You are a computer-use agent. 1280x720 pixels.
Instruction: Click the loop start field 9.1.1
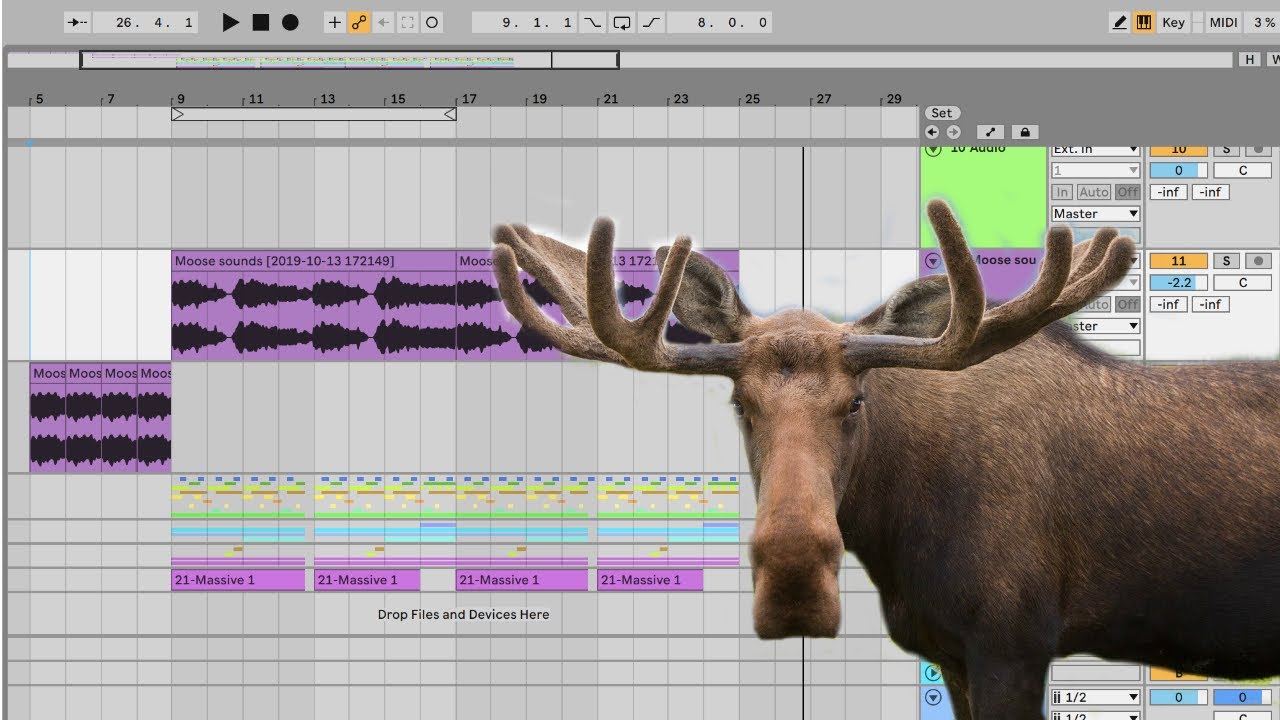(525, 22)
